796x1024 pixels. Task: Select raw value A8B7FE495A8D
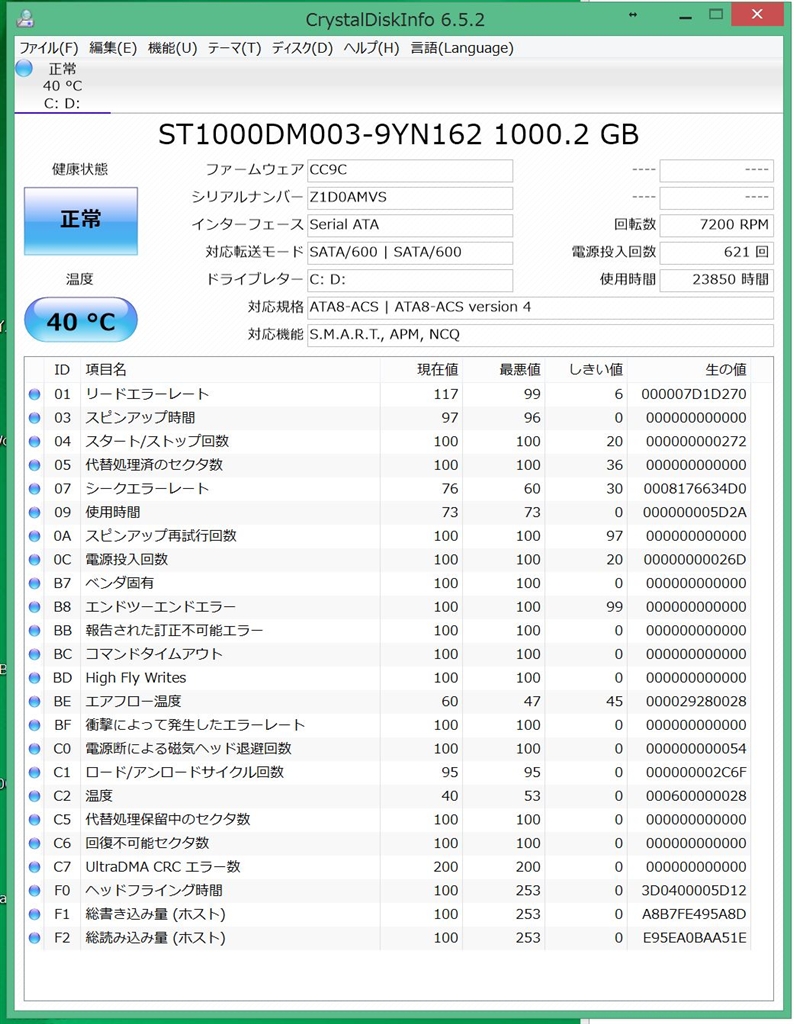click(x=694, y=914)
